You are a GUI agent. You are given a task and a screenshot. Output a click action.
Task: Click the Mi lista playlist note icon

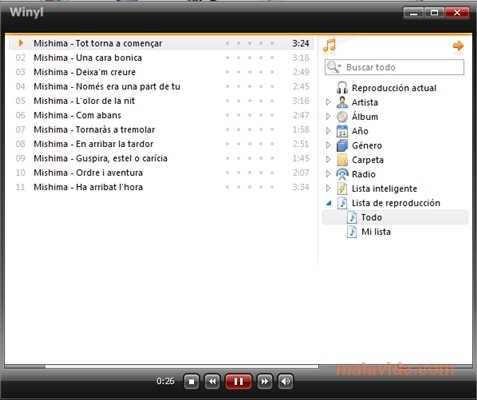click(352, 232)
